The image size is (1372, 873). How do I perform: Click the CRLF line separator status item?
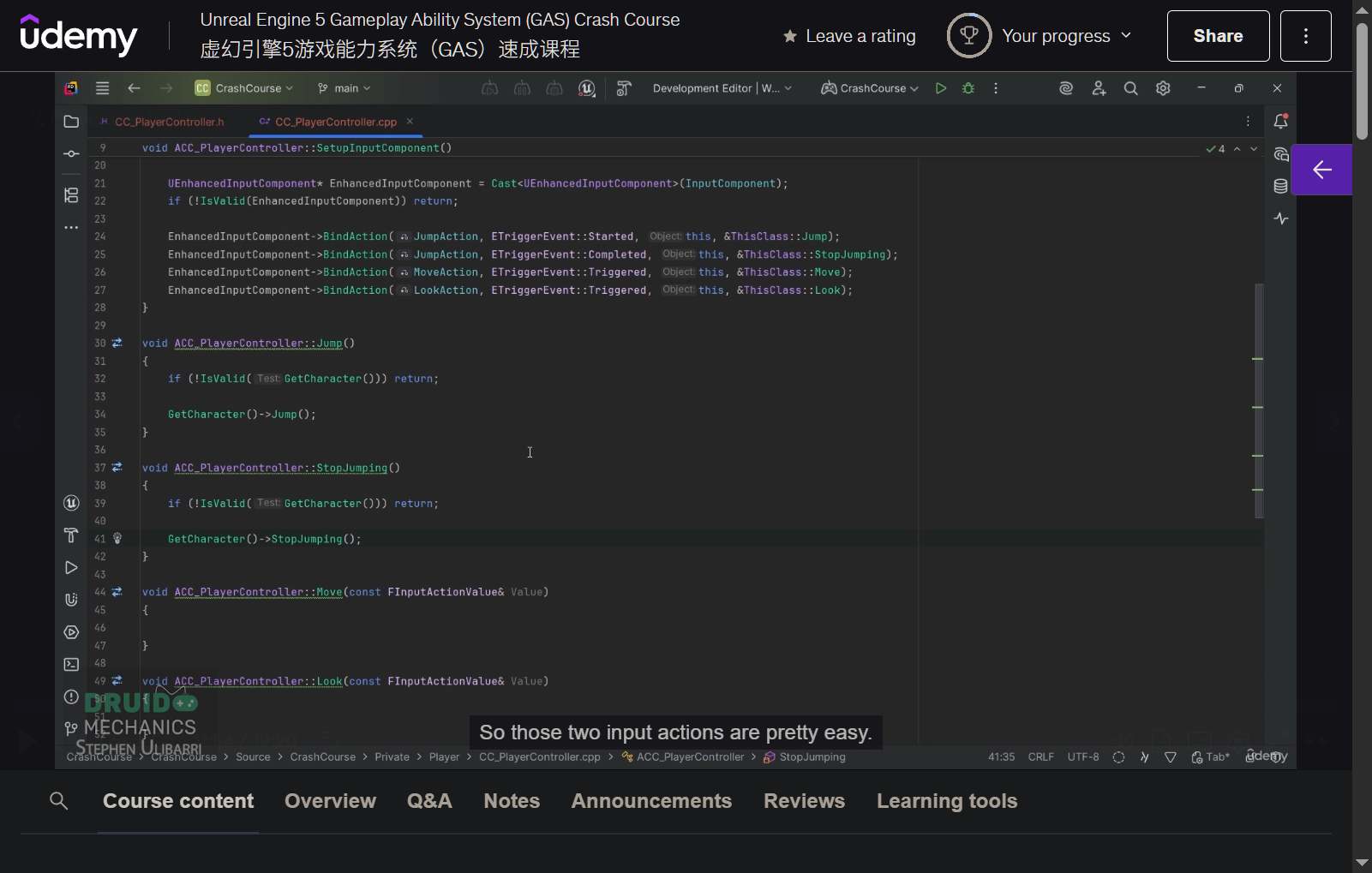[x=1041, y=757]
